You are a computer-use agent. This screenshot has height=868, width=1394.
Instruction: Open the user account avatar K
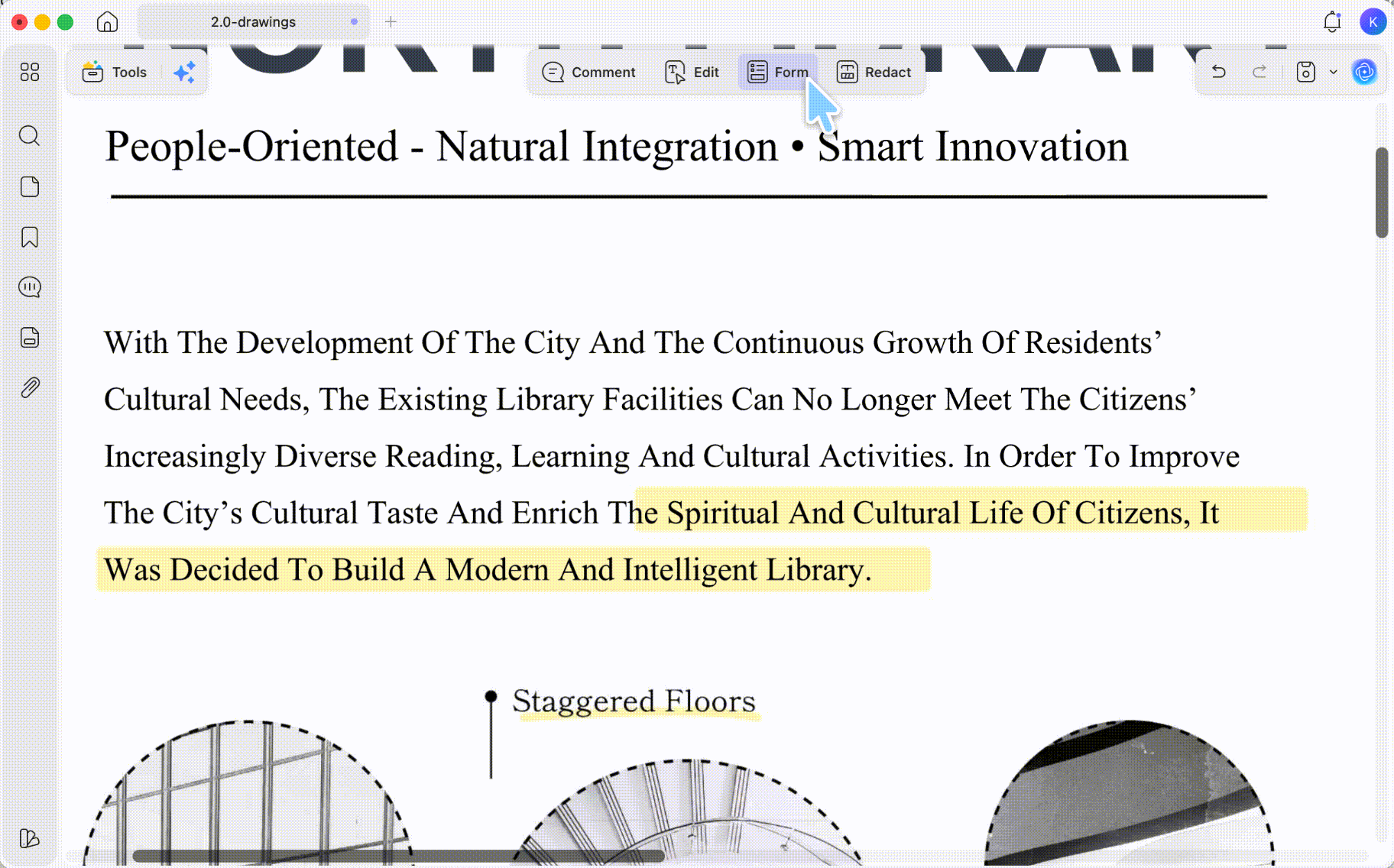pos(1373,22)
